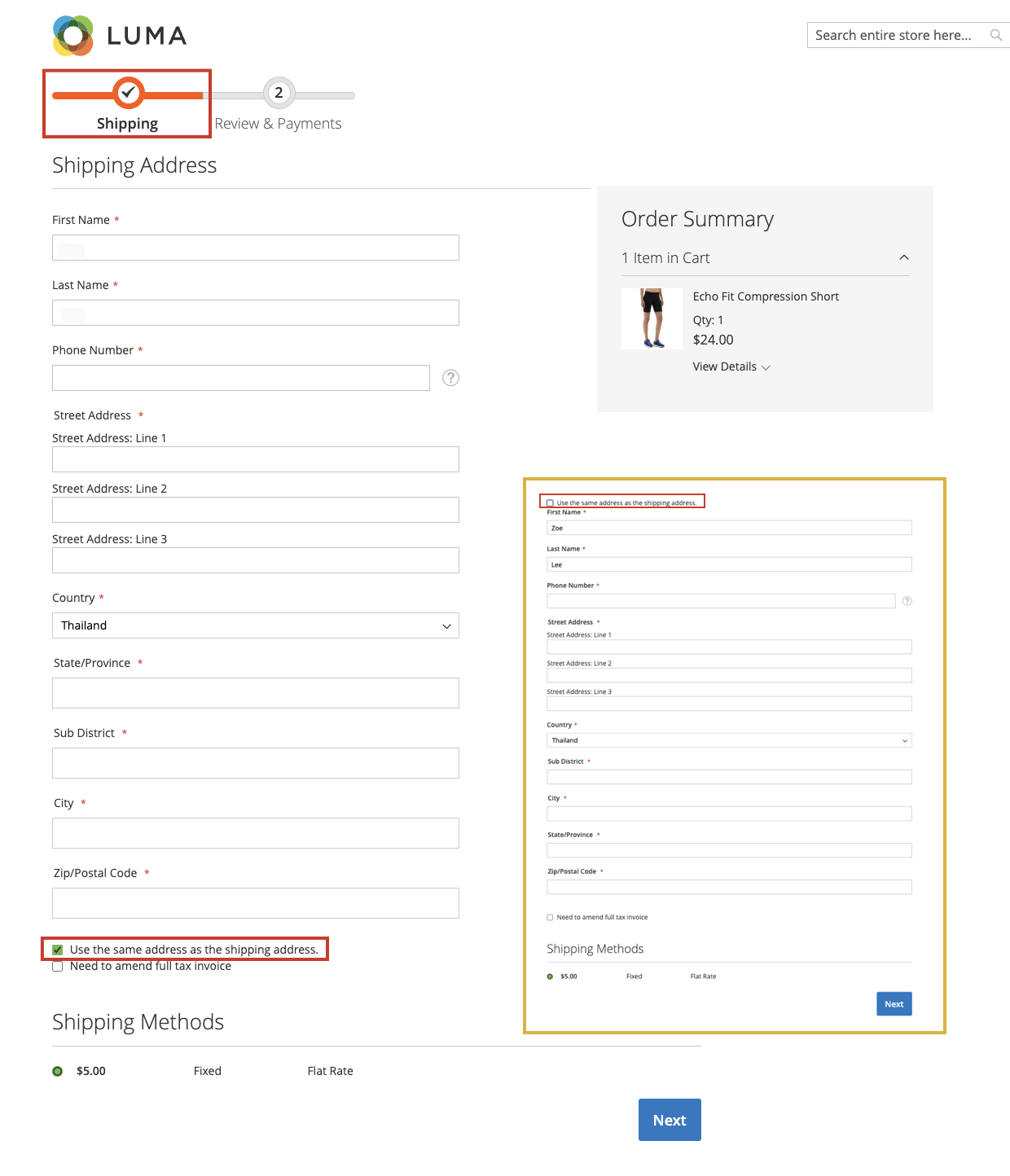Collapse the "1 Item in Cart" section
The image size is (1010, 1176).
coord(904,257)
